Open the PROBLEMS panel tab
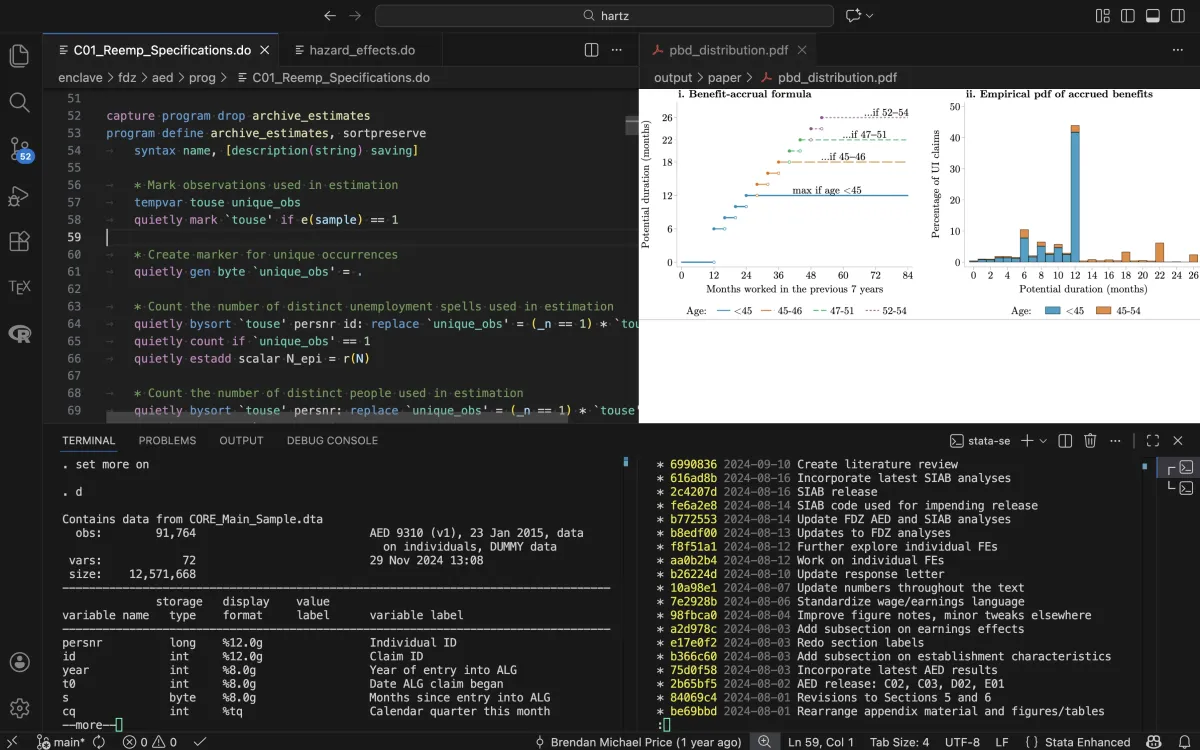 pyautogui.click(x=167, y=441)
